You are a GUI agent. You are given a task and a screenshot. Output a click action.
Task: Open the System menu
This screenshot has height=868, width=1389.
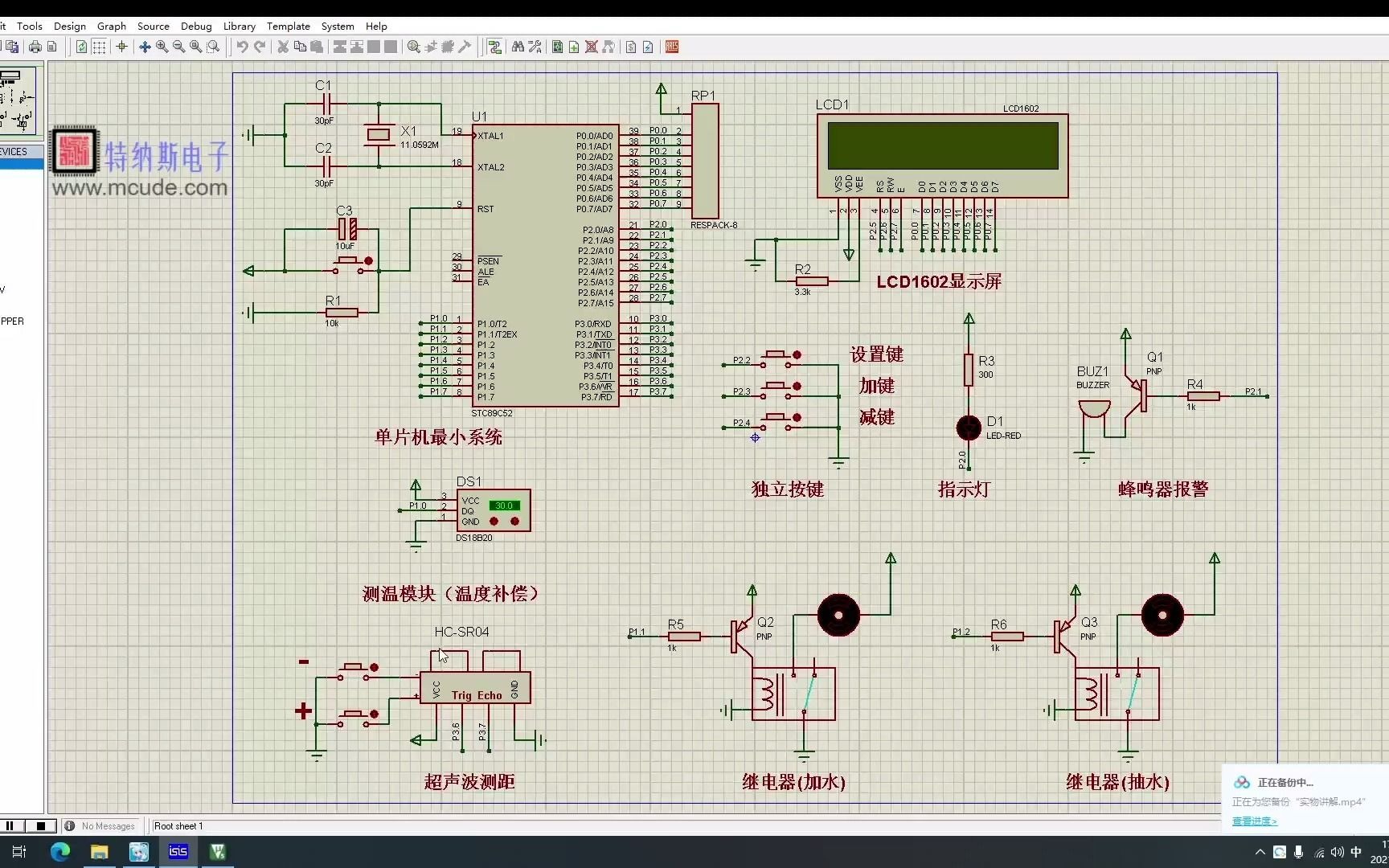point(338,26)
